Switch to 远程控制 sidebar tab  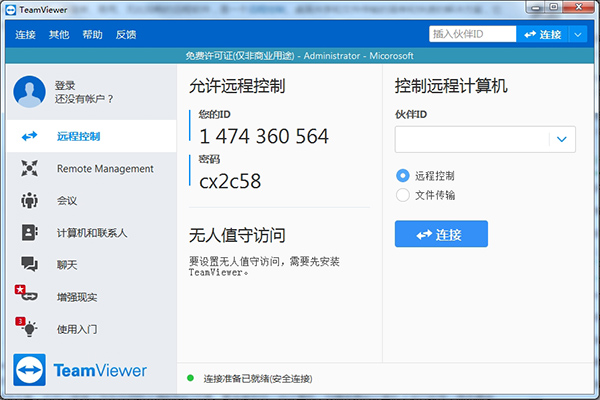tap(91, 136)
